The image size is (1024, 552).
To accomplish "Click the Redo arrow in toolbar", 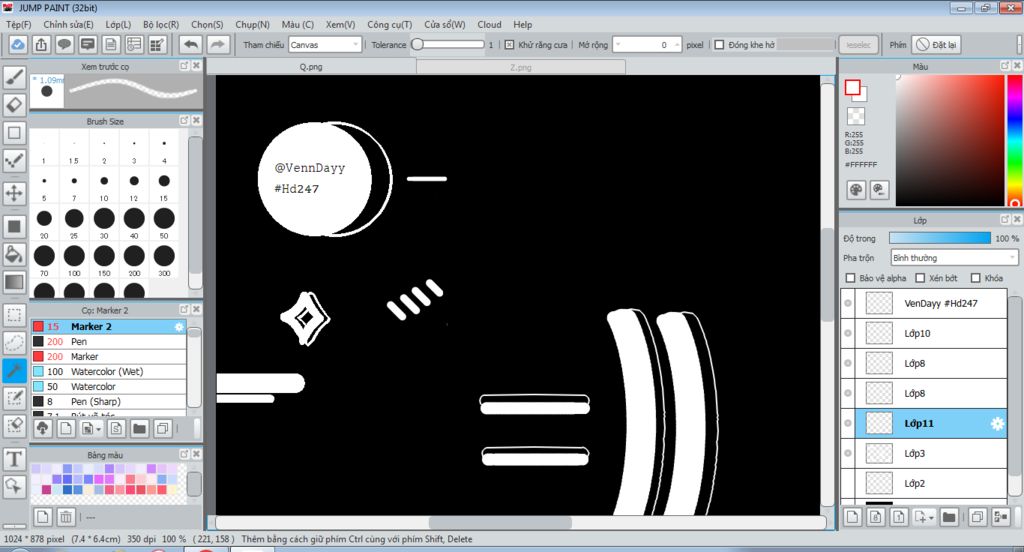I will coord(217,44).
